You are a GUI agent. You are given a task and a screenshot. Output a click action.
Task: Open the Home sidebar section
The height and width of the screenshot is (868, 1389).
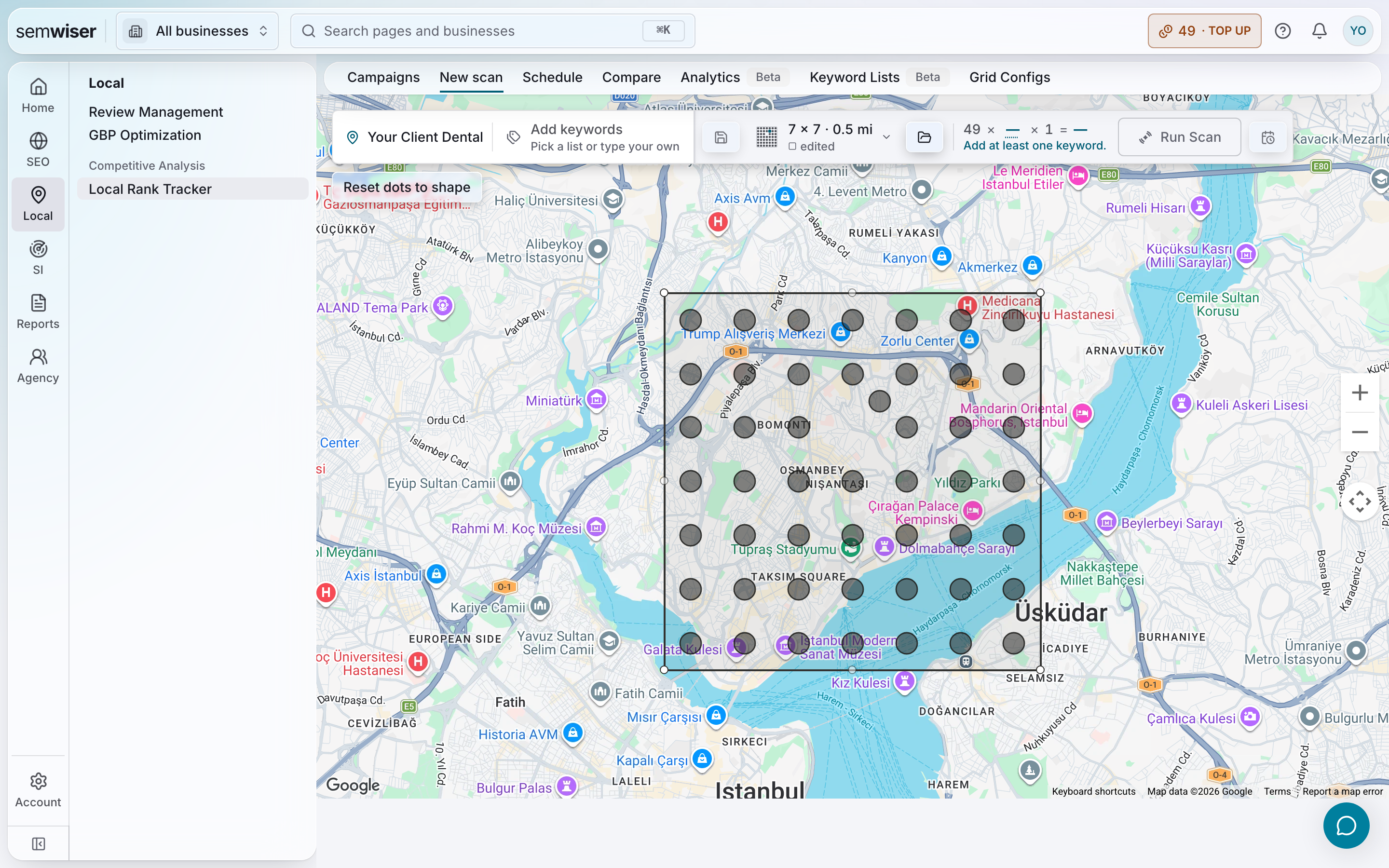38,96
